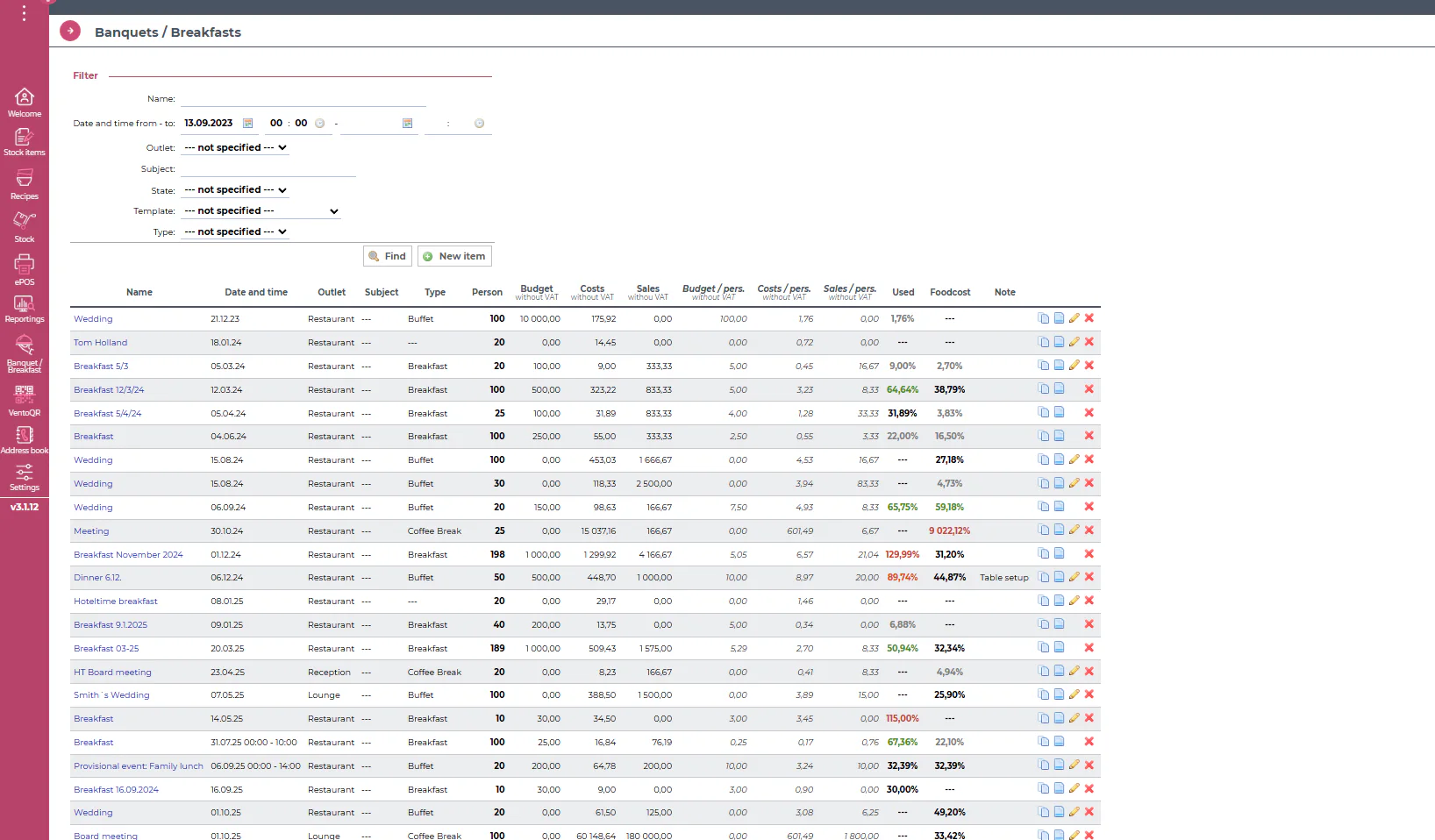Image resolution: width=1435 pixels, height=840 pixels.
Task: Edit the Provisional event: Family lunch row
Action: [x=1074, y=765]
